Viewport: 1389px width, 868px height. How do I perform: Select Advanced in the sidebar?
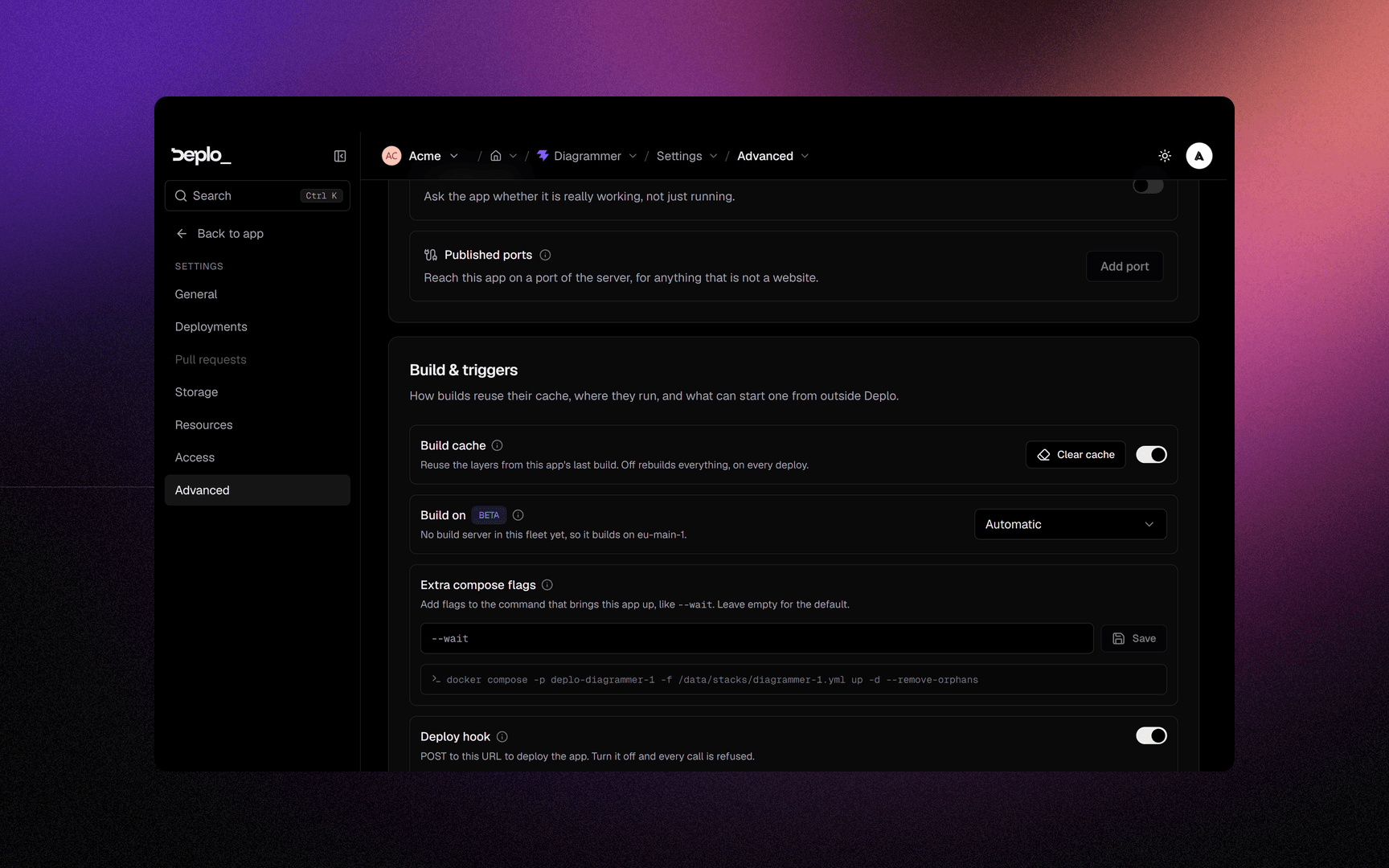point(257,490)
